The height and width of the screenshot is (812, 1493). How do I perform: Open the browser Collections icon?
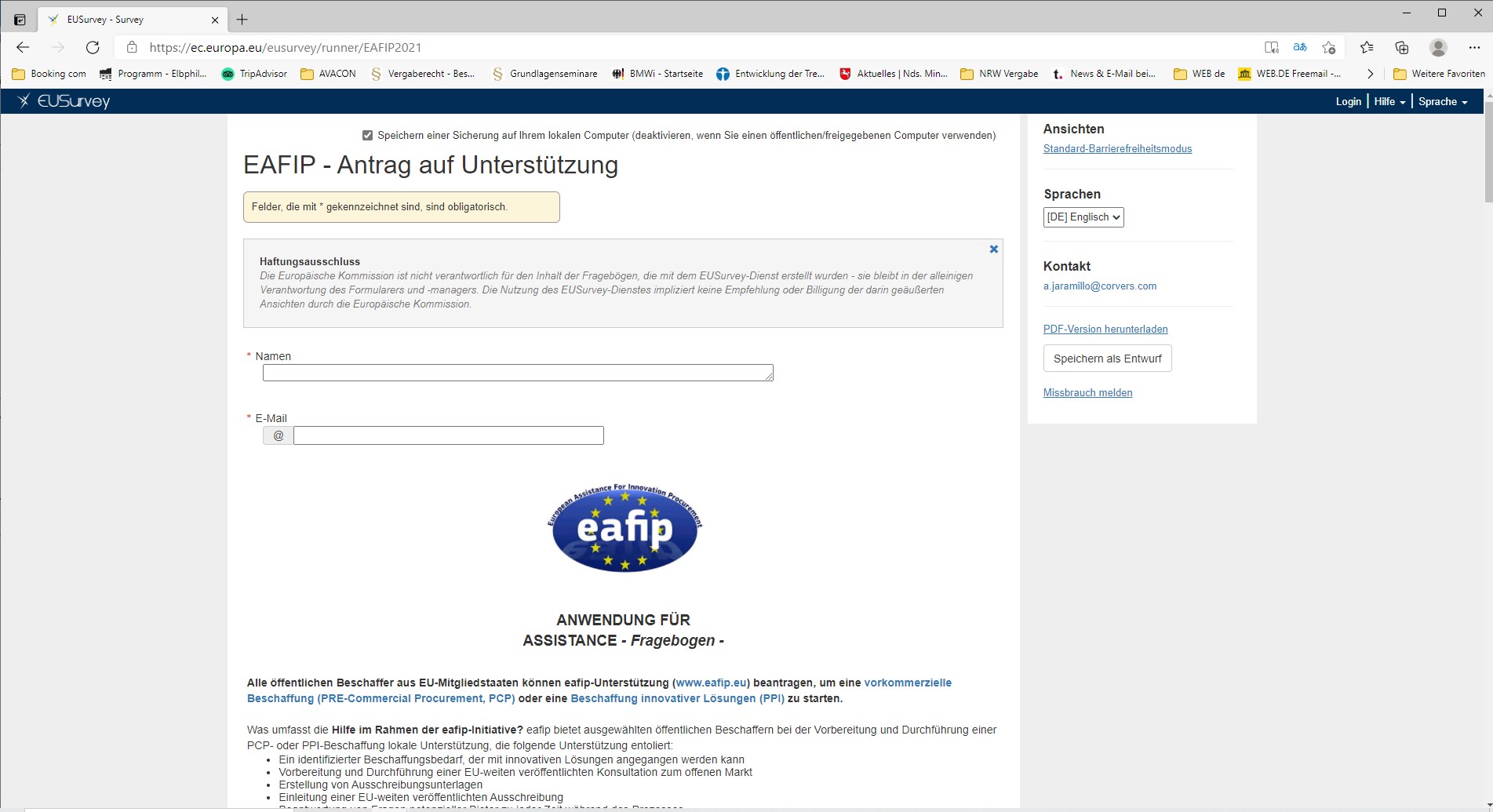pyautogui.click(x=1401, y=47)
